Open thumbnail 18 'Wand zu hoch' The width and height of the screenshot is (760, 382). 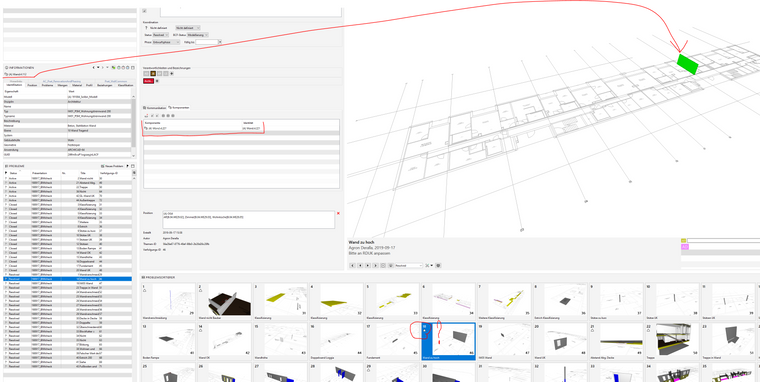tap(448, 341)
